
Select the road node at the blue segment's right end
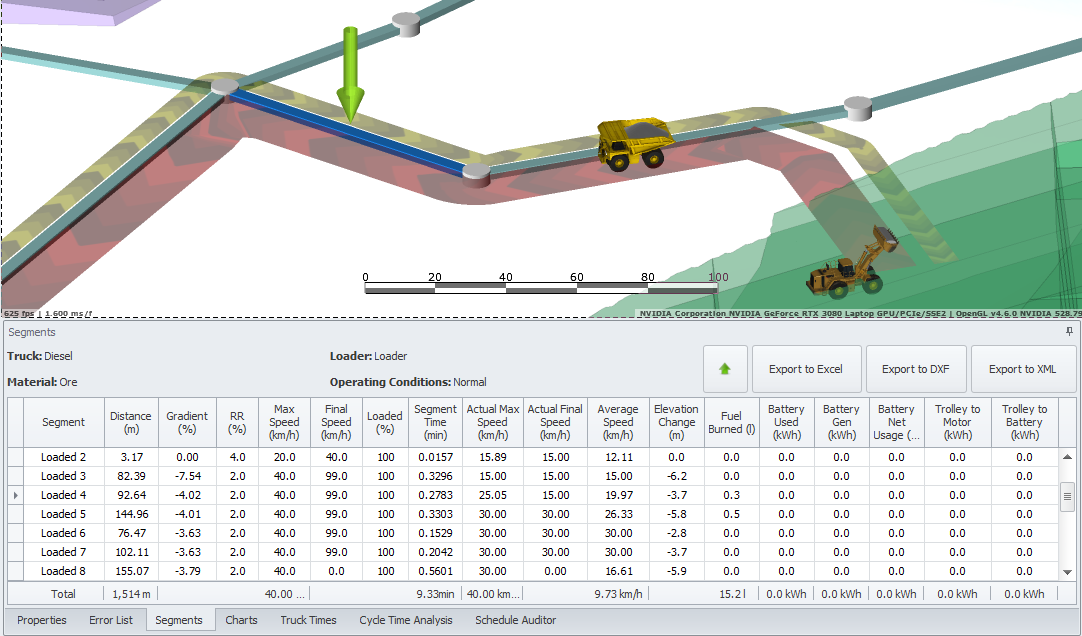477,173
